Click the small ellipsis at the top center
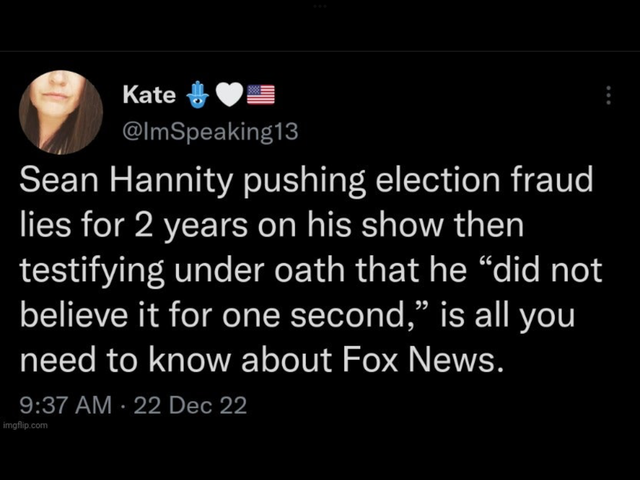640x480 pixels. pyautogui.click(x=320, y=7)
